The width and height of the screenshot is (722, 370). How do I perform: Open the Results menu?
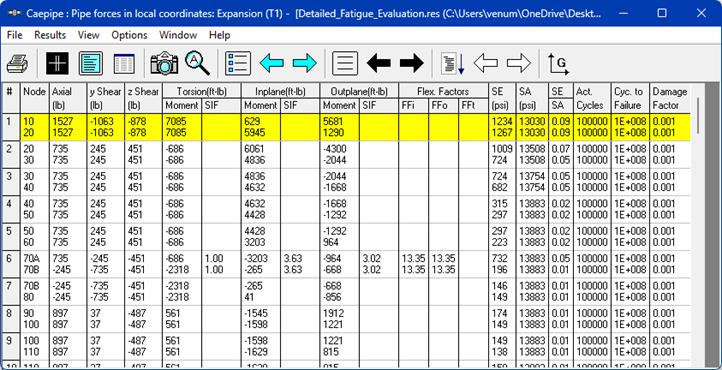(x=50, y=35)
